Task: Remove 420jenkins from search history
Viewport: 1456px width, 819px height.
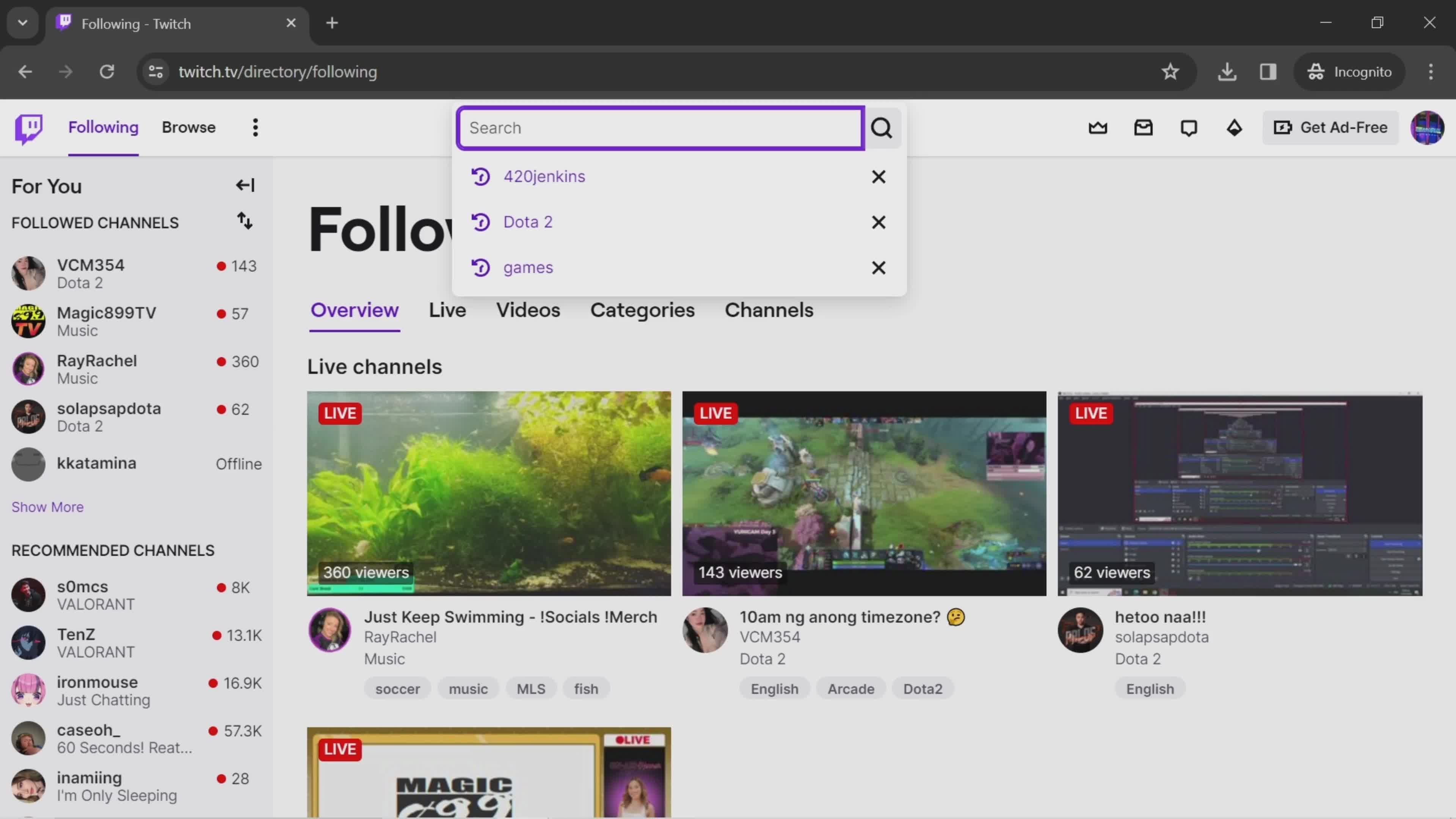Action: point(879,177)
